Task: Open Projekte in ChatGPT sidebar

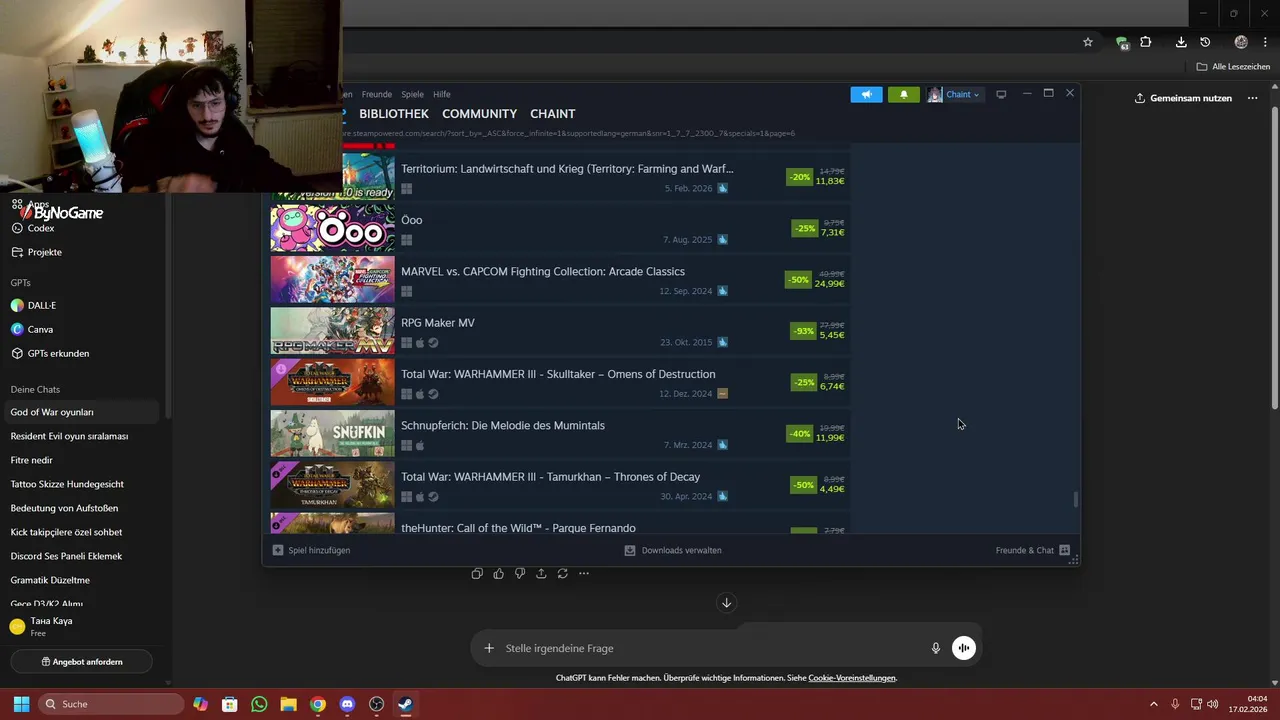Action: [x=44, y=252]
